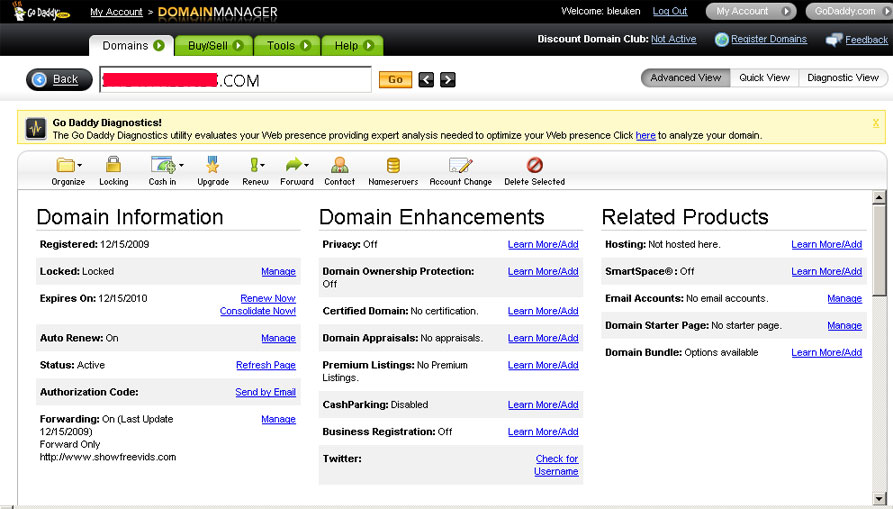Expand the Cash in dropdown arrow
The image size is (893, 509).
point(181,165)
